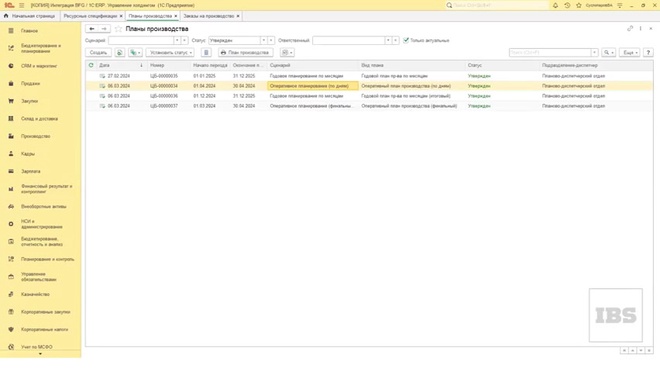The height and width of the screenshot is (372, 660).
Task: Expand the reports icon dropdown after План производства
Action: [x=287, y=53]
